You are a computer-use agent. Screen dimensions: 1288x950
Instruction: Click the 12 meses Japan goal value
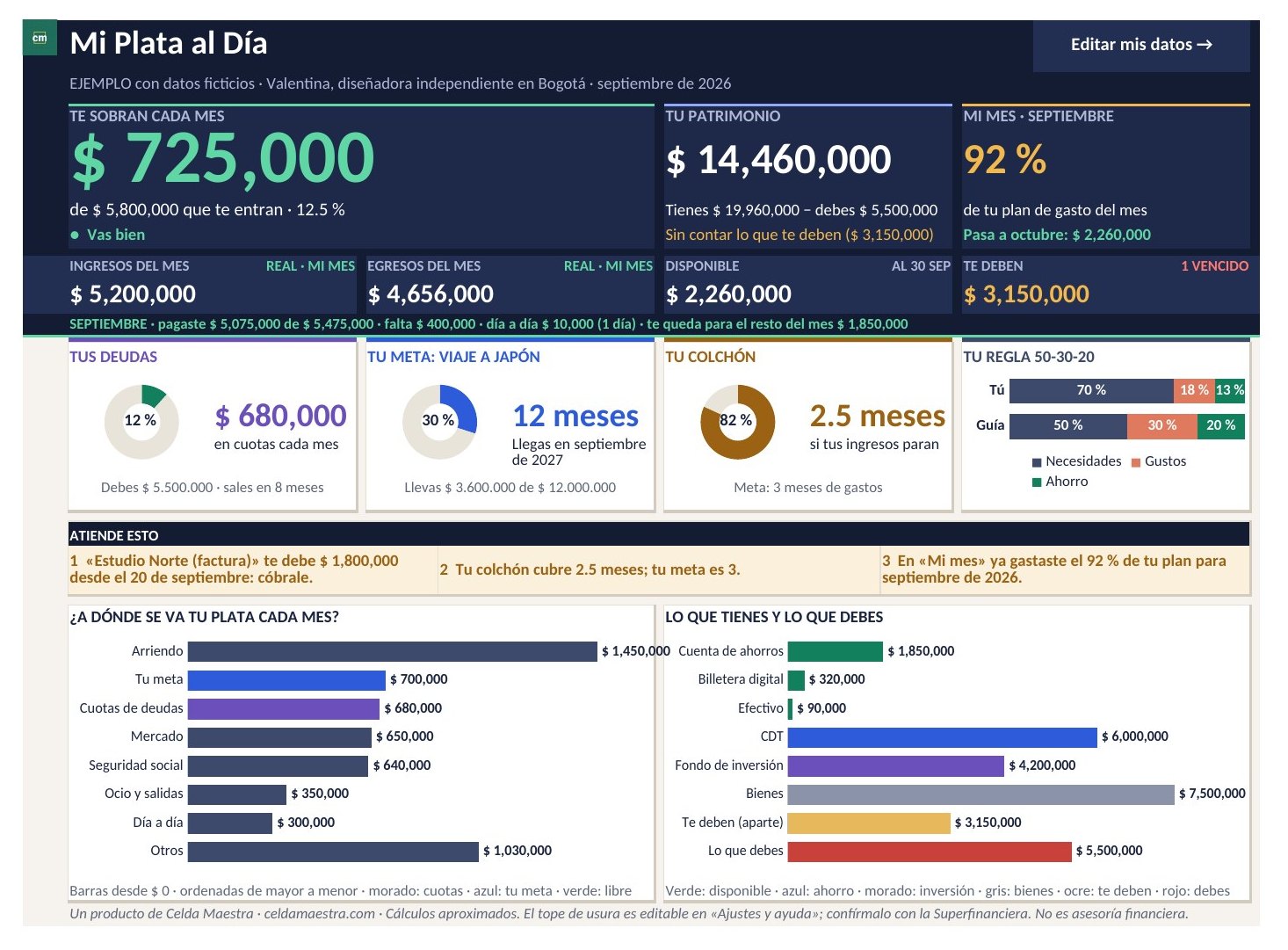(575, 416)
